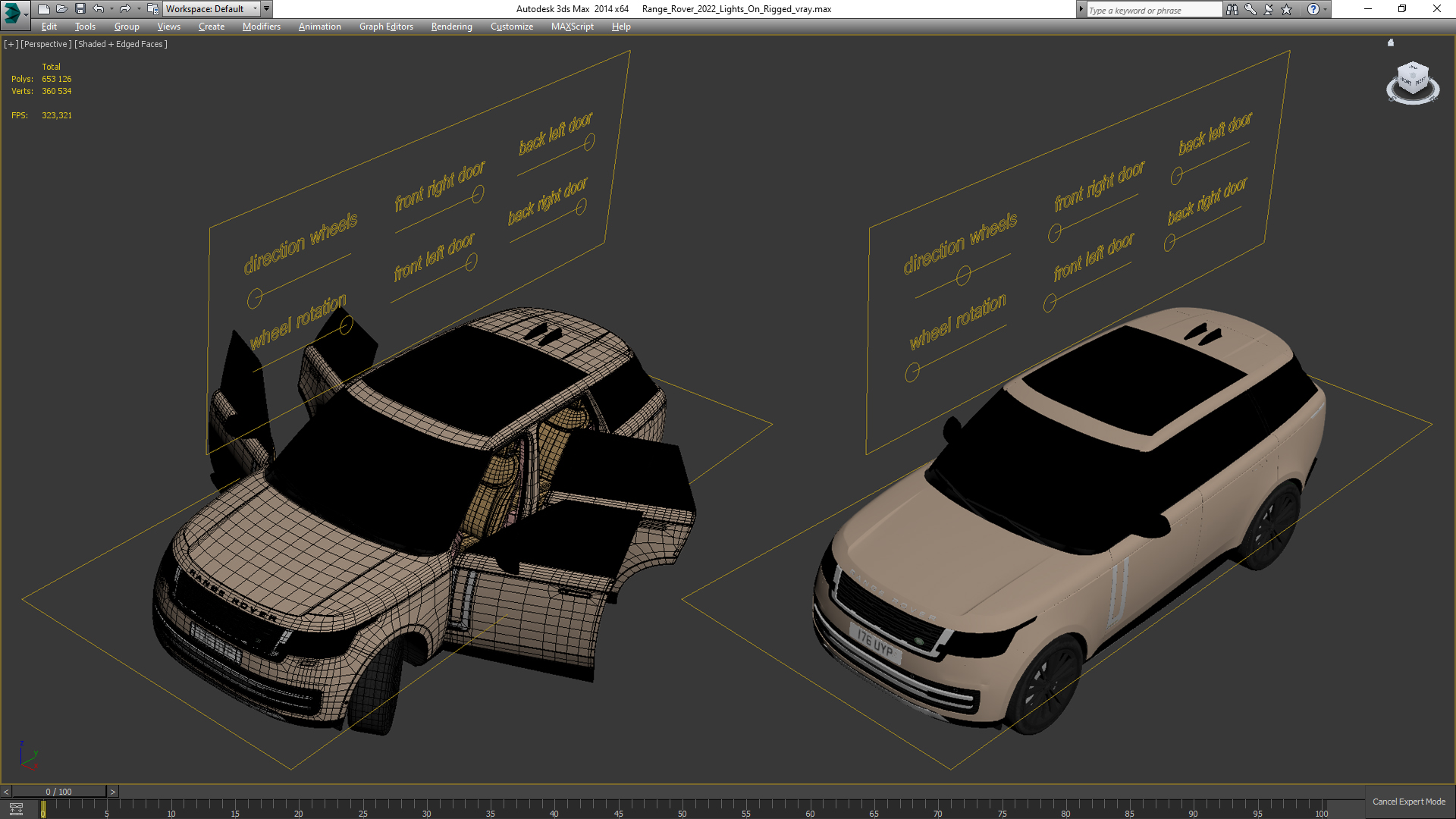Click the keyword search input field

coord(1153,10)
